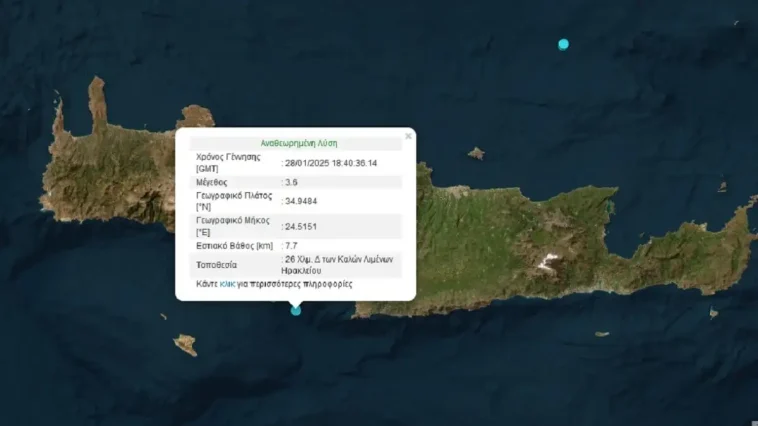This screenshot has height=426, width=758.
Task: Click the Τοποθεσία row label
Action: pyautogui.click(x=217, y=264)
